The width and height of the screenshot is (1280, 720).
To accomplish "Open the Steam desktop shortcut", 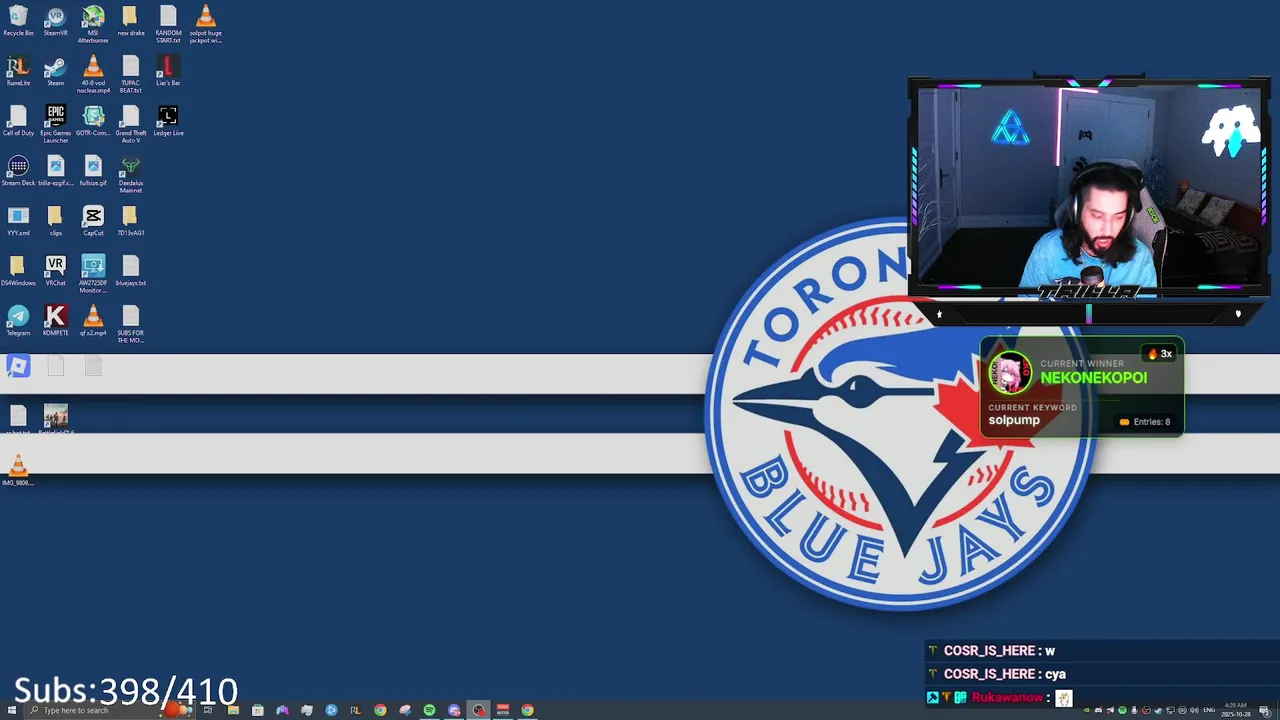I will 56,71.
